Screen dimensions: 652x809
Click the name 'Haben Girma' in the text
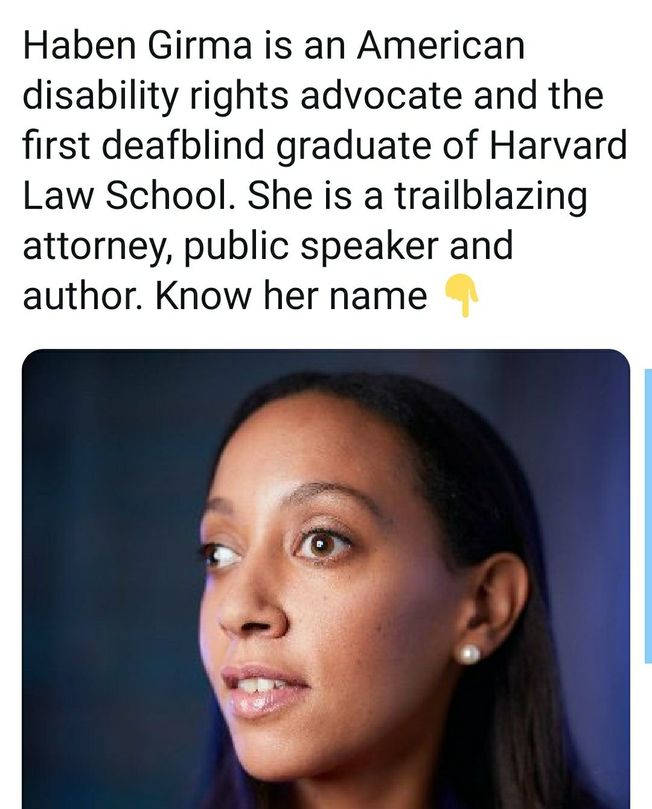tap(136, 45)
